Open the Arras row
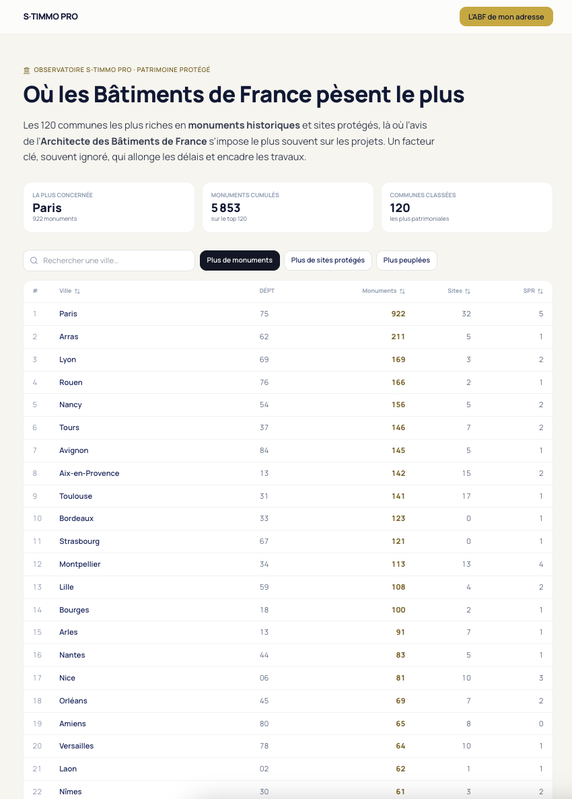This screenshot has height=799, width=572. click(x=288, y=337)
